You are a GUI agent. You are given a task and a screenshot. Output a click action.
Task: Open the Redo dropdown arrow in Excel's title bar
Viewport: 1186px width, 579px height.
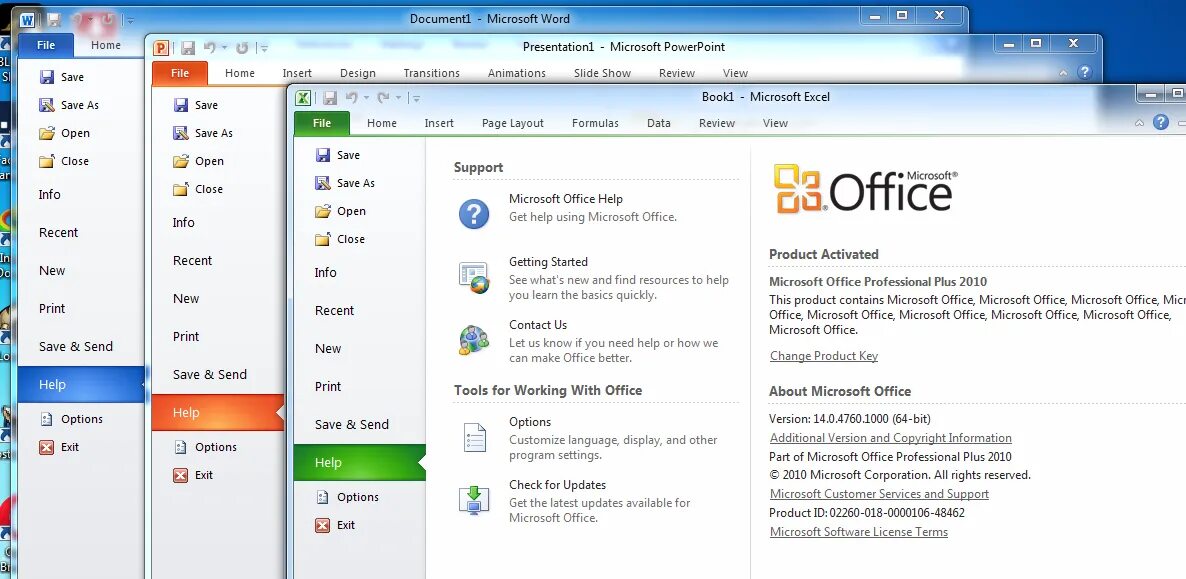coord(398,98)
